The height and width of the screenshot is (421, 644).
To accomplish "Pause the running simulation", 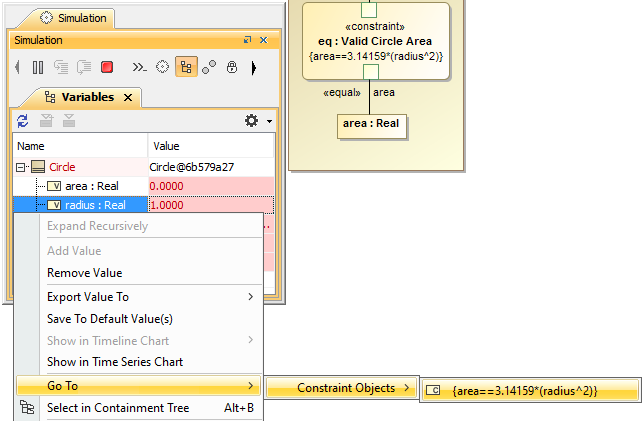I will (38, 67).
